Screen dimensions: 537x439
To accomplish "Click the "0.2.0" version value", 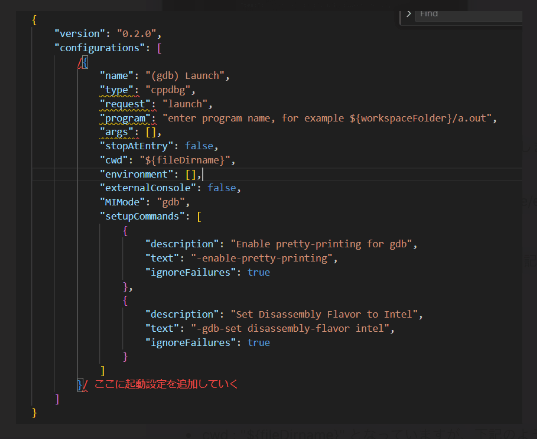I will [137, 34].
